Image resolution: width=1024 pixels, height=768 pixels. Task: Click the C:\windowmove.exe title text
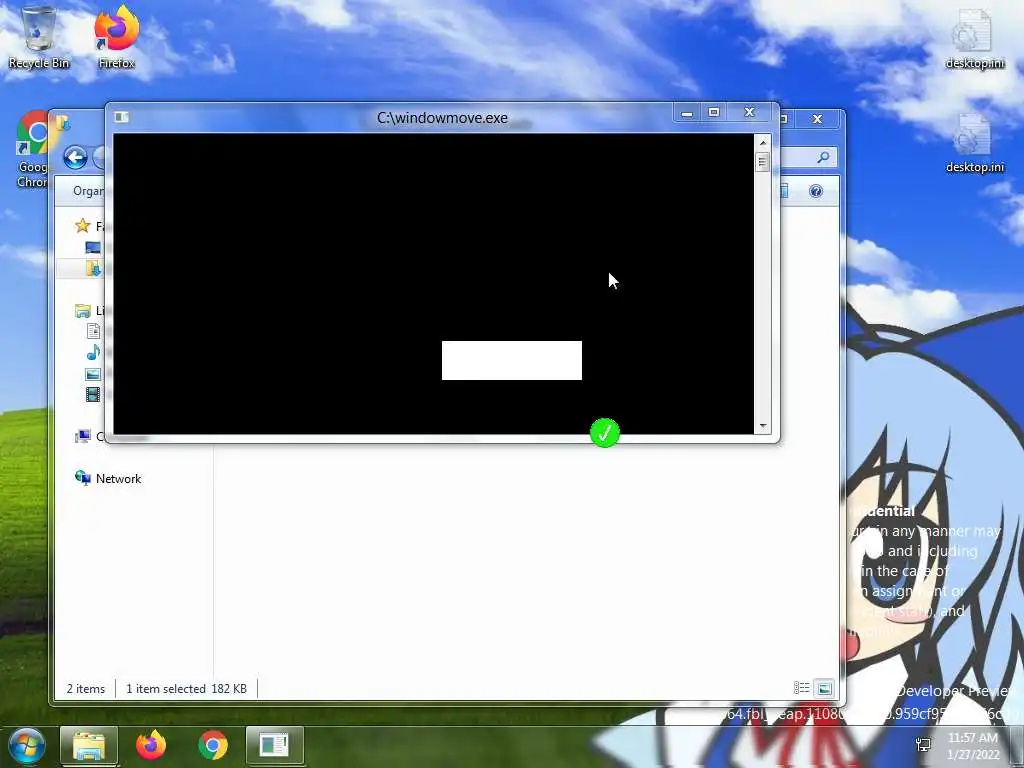click(x=442, y=118)
